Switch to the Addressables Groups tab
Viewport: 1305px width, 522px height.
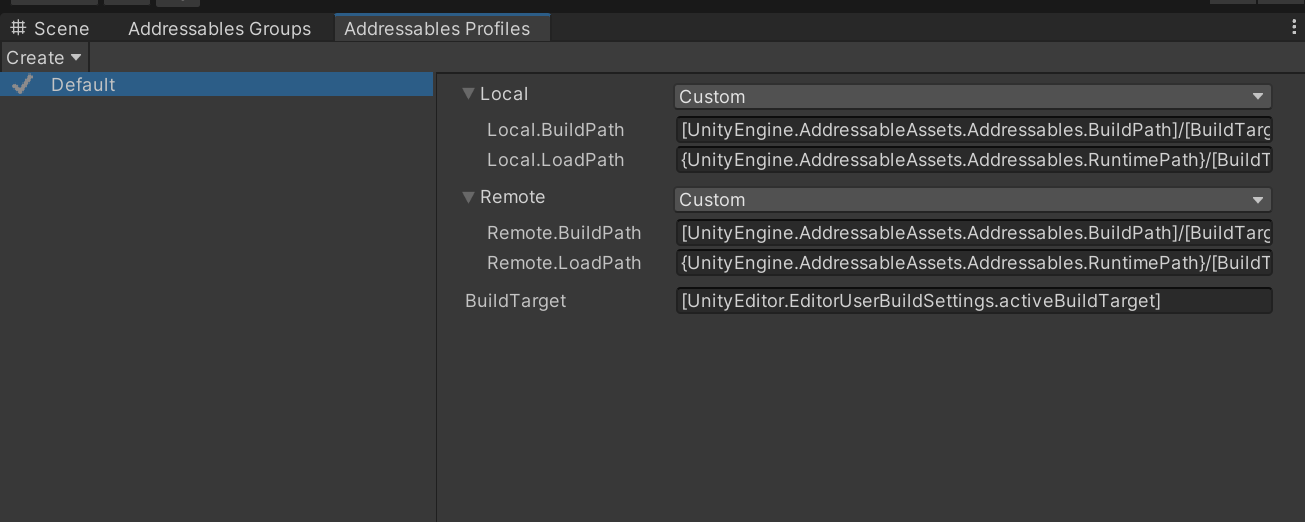pyautogui.click(x=219, y=29)
